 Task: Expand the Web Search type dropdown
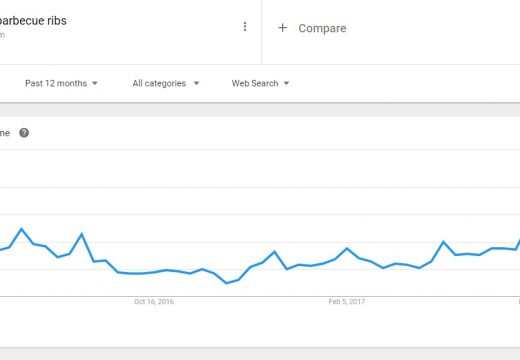click(260, 83)
